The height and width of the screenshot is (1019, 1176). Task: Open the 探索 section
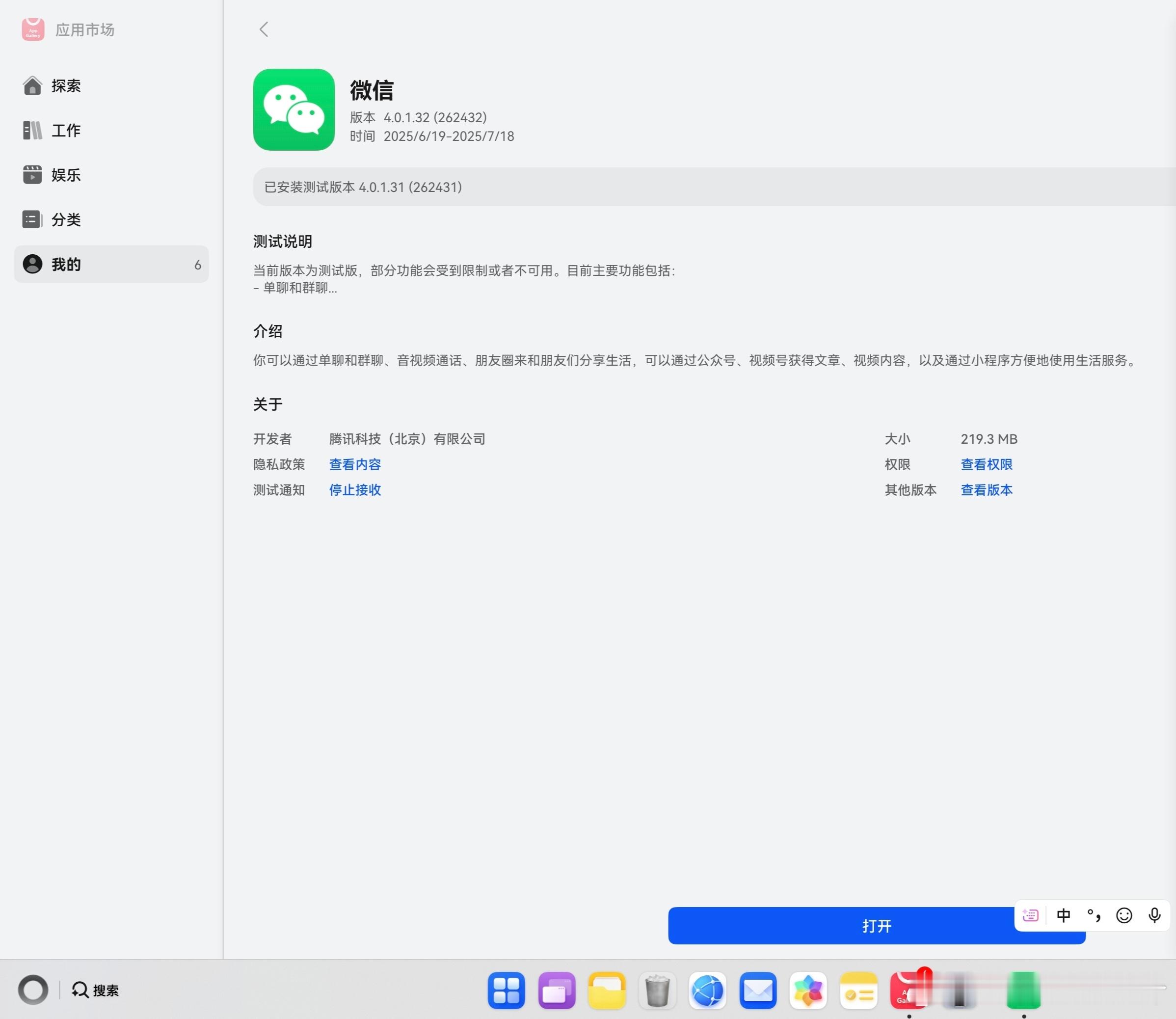click(x=111, y=86)
